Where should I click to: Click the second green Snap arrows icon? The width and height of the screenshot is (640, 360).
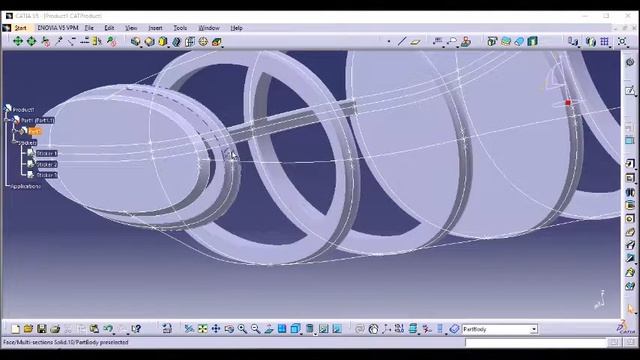(31, 41)
